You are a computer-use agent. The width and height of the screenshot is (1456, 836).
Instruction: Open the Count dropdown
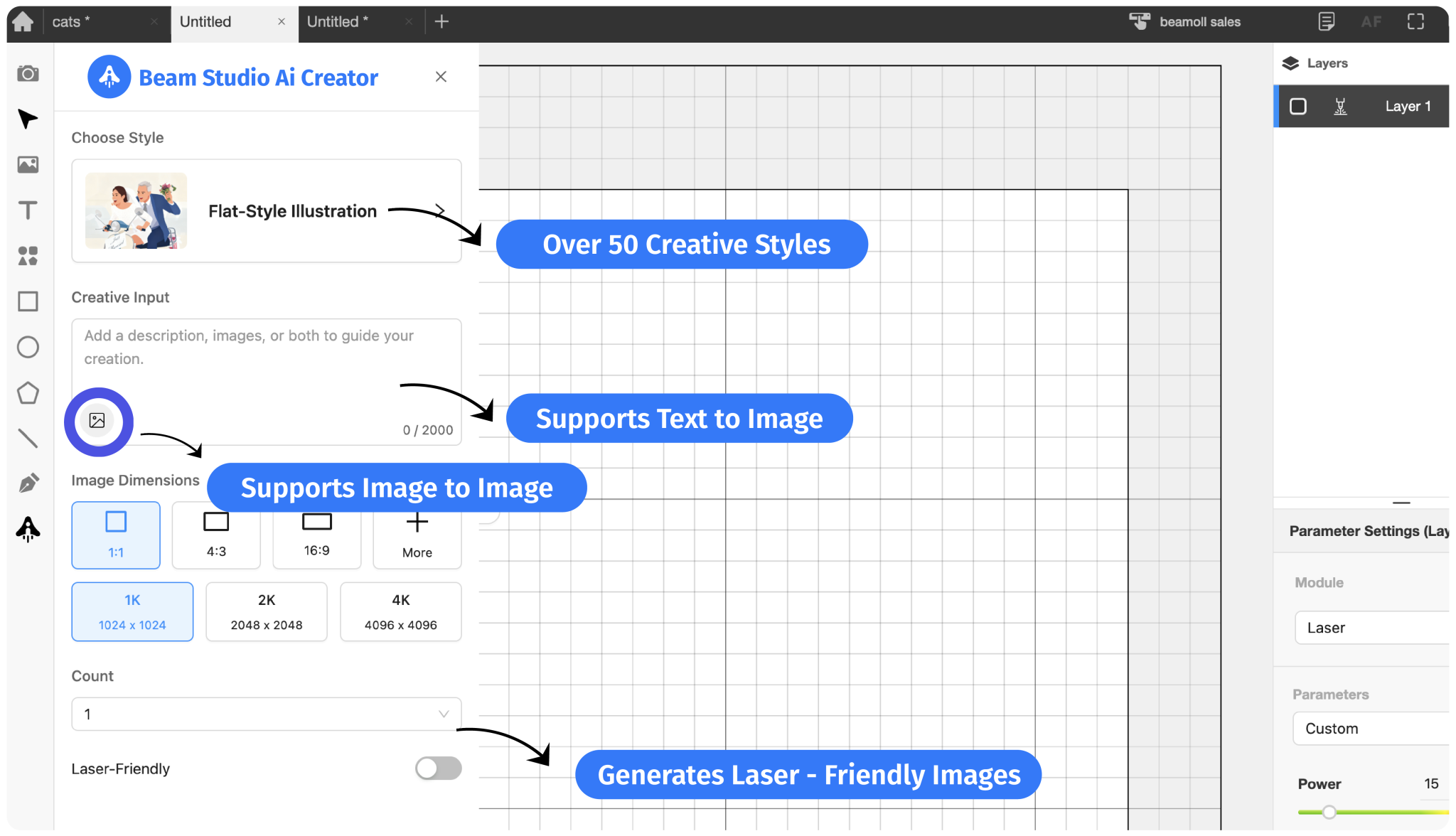coord(265,714)
